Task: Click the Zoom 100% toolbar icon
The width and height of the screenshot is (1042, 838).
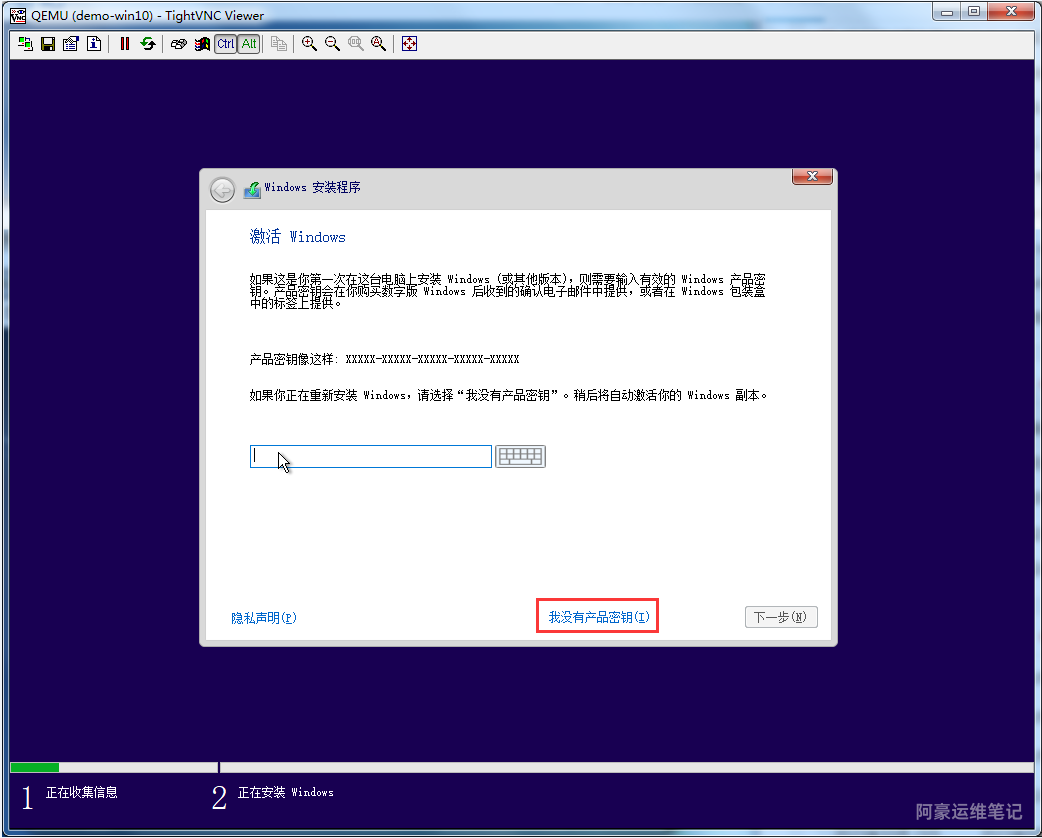Action: 356,44
